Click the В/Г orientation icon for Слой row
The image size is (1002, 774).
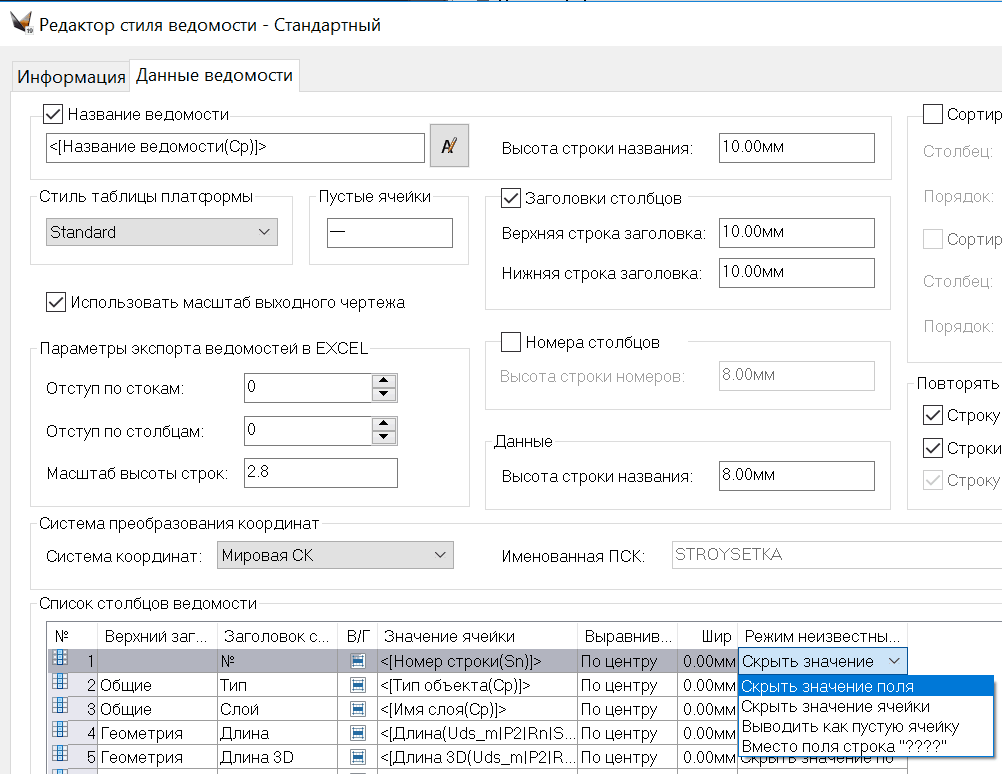coord(358,710)
